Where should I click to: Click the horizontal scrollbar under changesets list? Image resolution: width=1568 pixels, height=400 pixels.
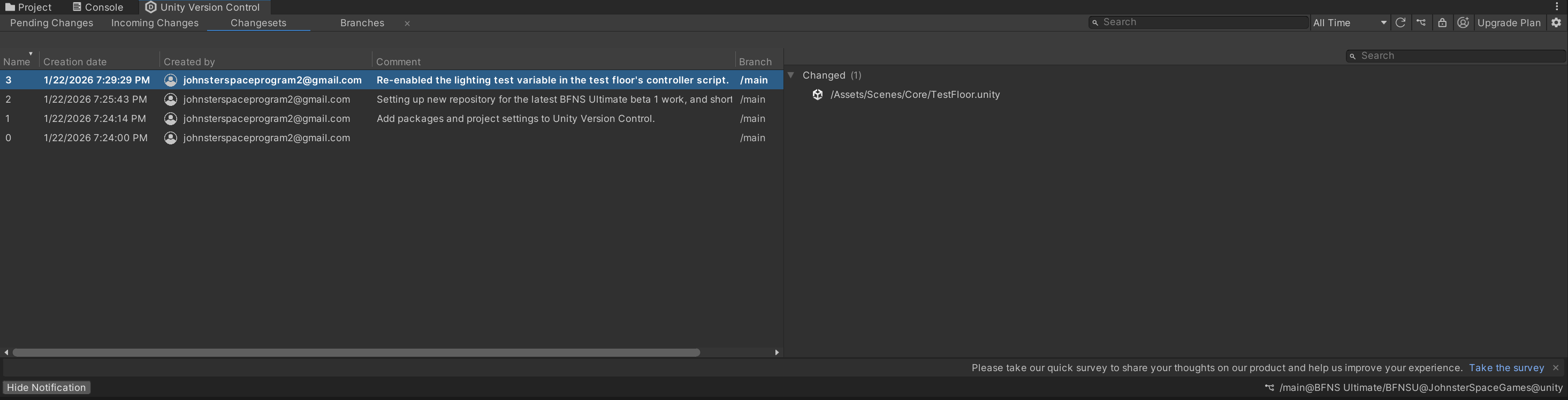(356, 352)
